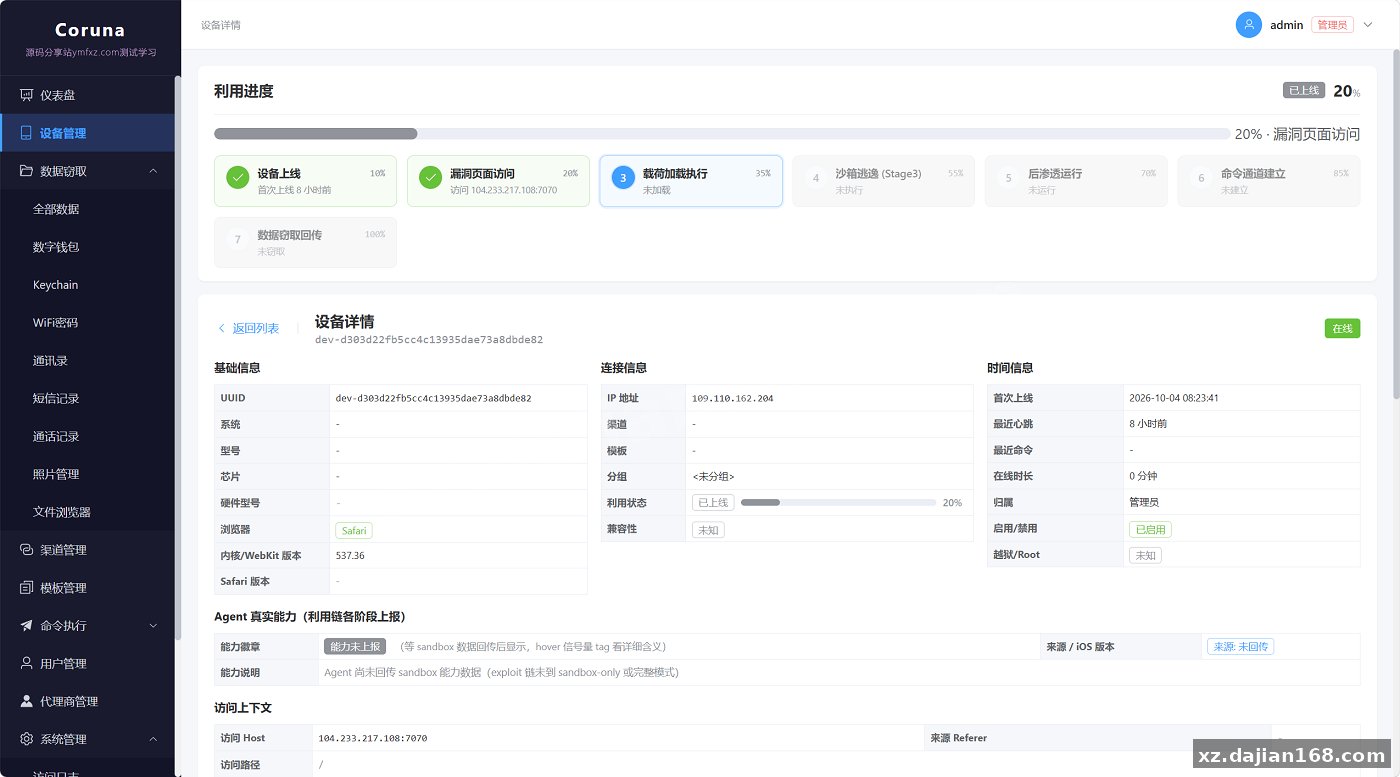Click the step 4 circle on 沙箱逃逸 card
Image resolution: width=1400 pixels, height=777 pixels.
[x=816, y=178]
